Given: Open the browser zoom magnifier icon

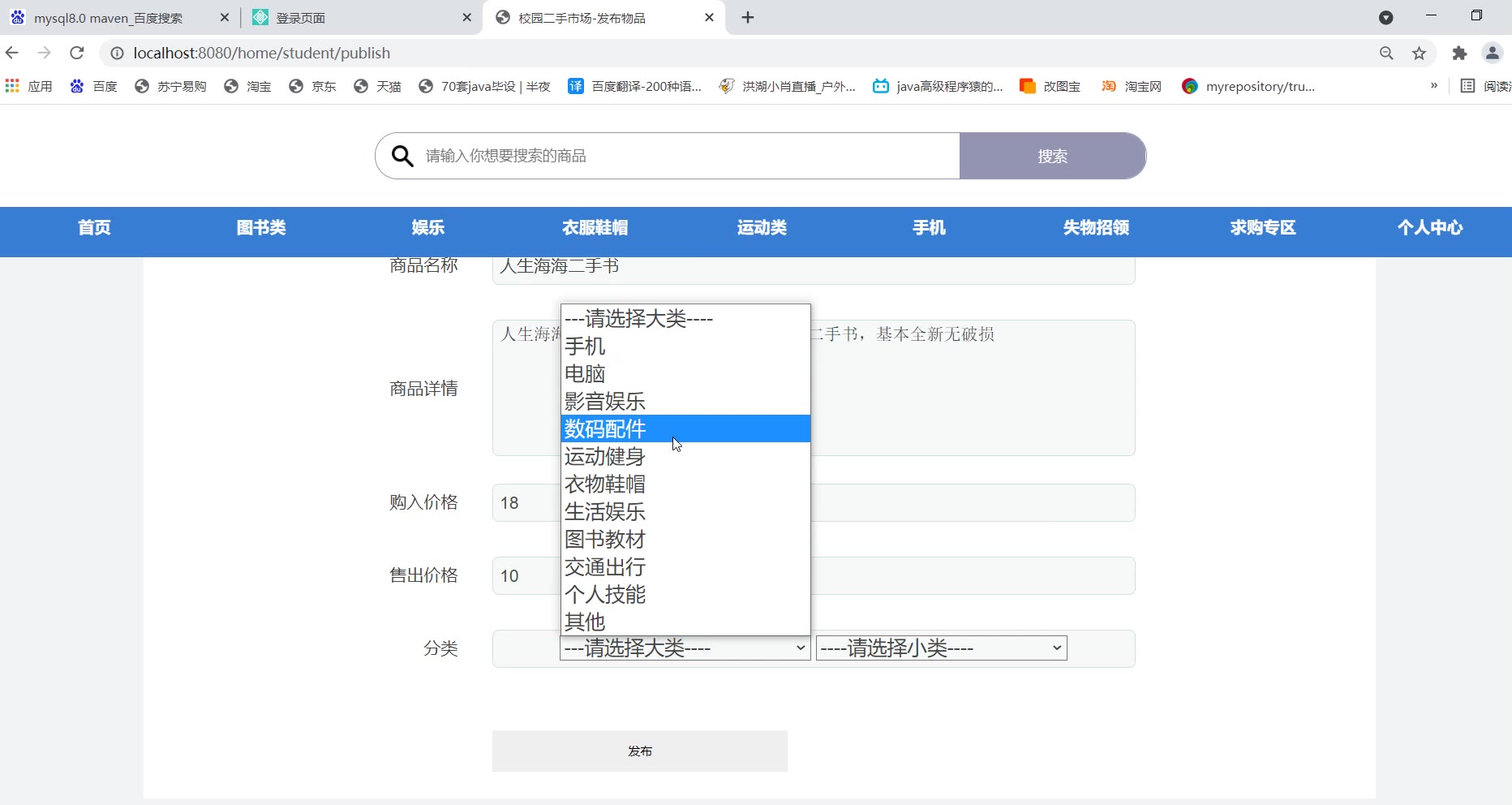Looking at the screenshot, I should pyautogui.click(x=1386, y=53).
